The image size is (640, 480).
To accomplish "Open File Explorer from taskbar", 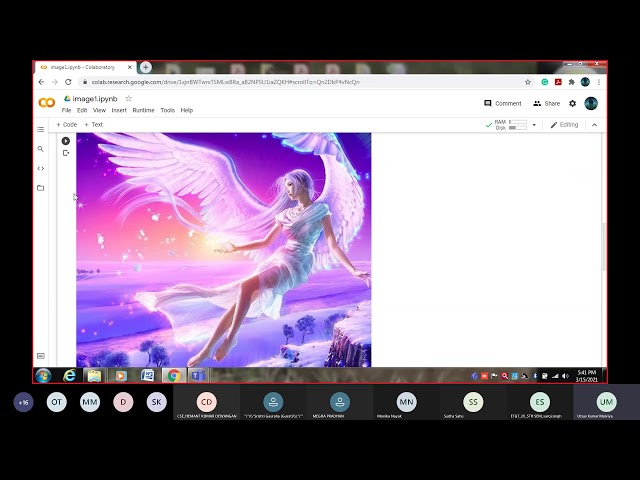I will tap(94, 376).
